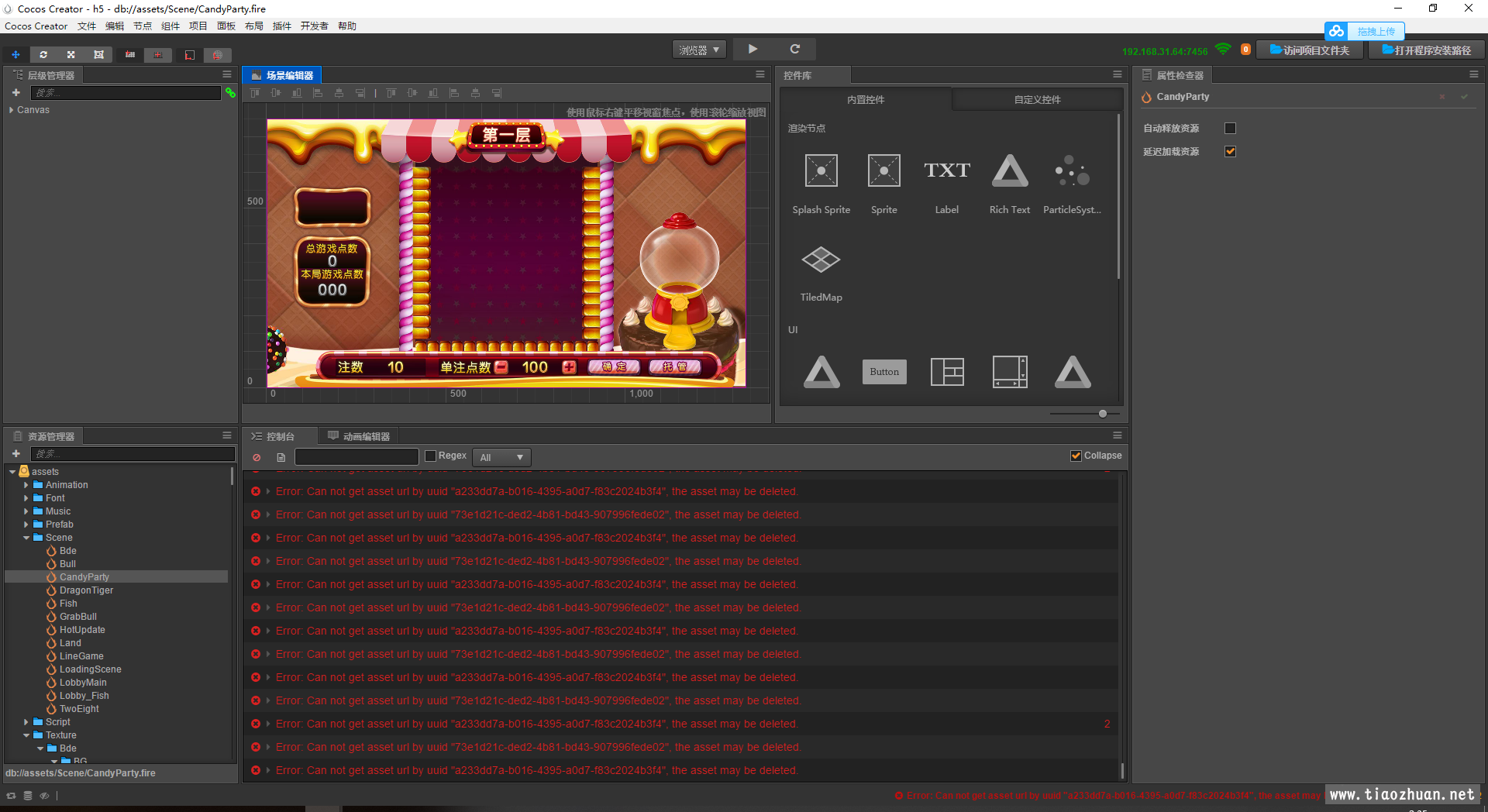Click the play preview button

tap(753, 49)
